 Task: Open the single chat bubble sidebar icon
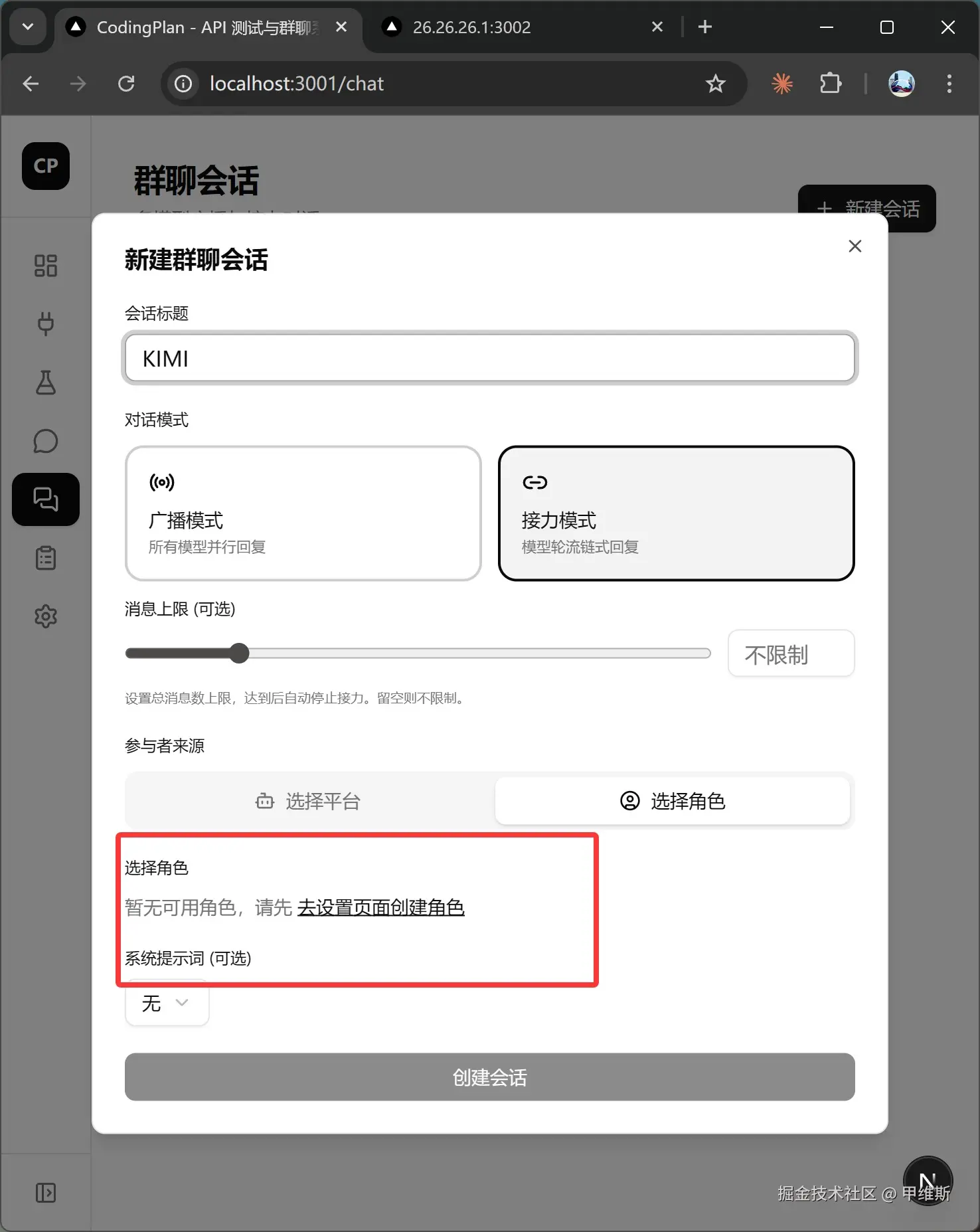45,441
